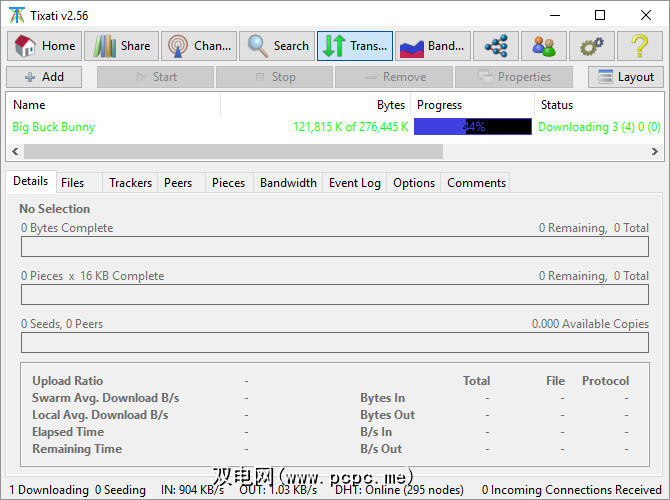Viewport: 670px width, 500px height.
Task: Click '0 Seeding' in status bar
Action: pyautogui.click(x=120, y=490)
